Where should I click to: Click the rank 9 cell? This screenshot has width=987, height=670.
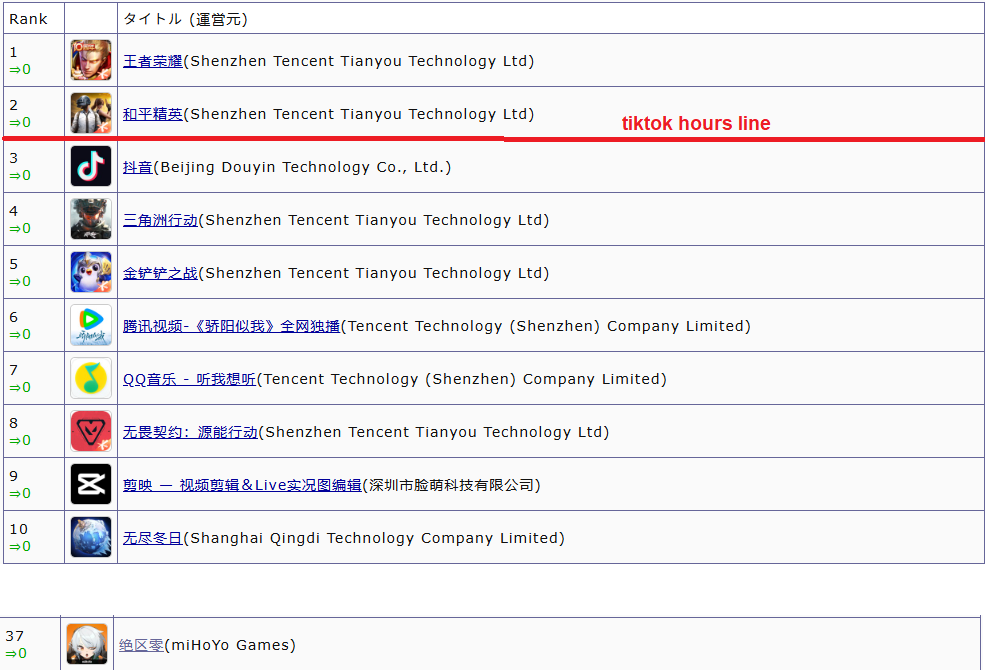pyautogui.click(x=34, y=484)
